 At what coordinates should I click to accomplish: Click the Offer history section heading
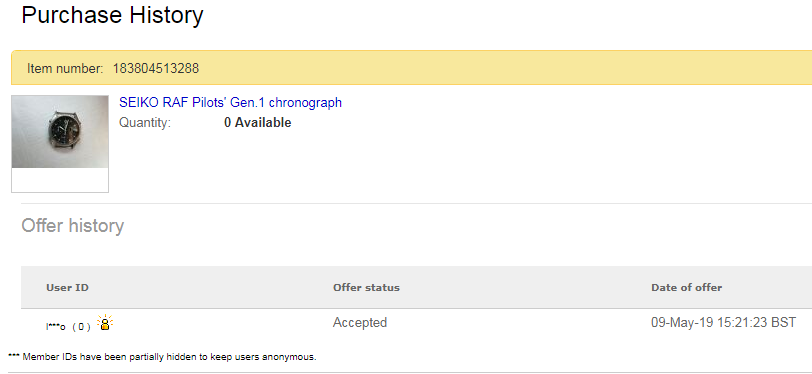[x=72, y=226]
